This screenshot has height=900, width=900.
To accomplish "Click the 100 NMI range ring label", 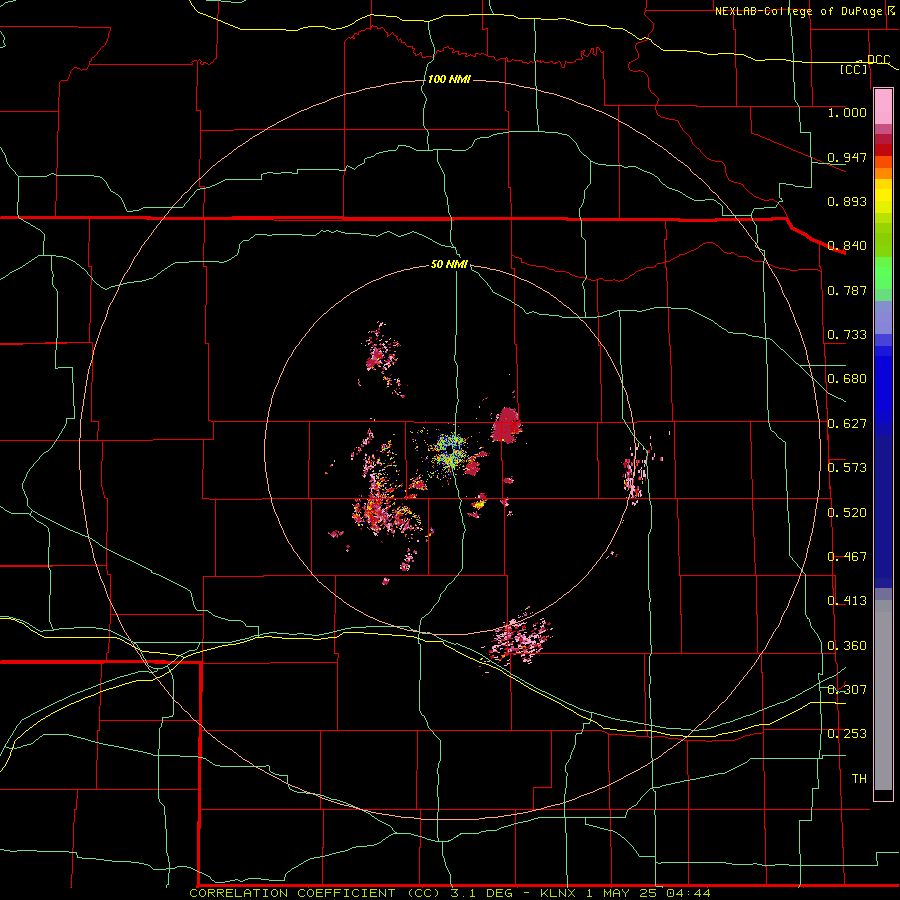I will [x=449, y=79].
